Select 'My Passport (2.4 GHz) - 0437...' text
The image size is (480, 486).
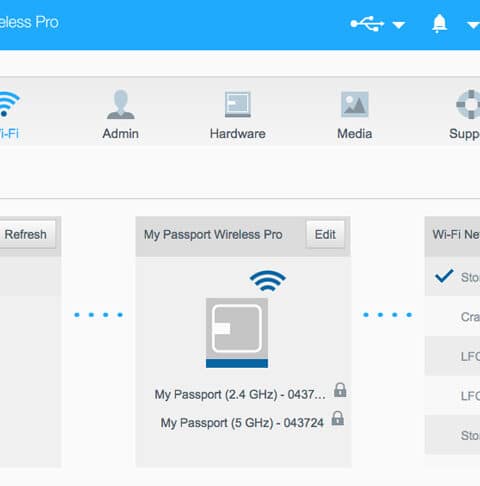(x=240, y=394)
